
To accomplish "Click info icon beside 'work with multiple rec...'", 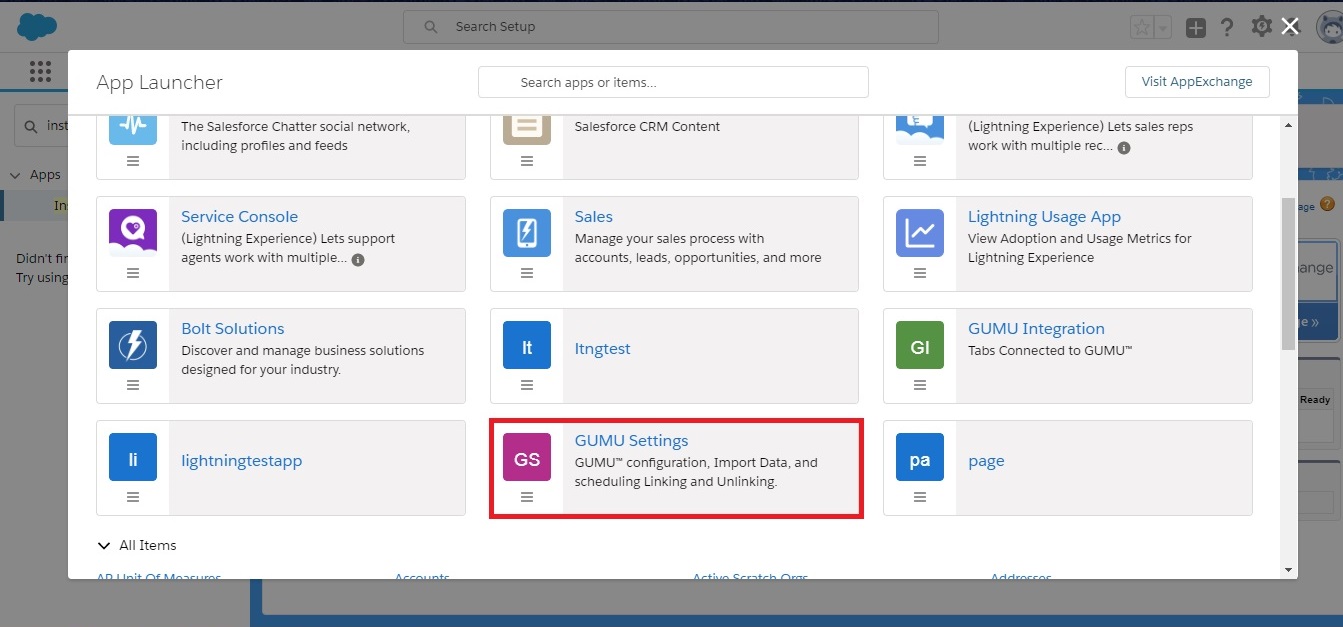I will tap(1124, 147).
